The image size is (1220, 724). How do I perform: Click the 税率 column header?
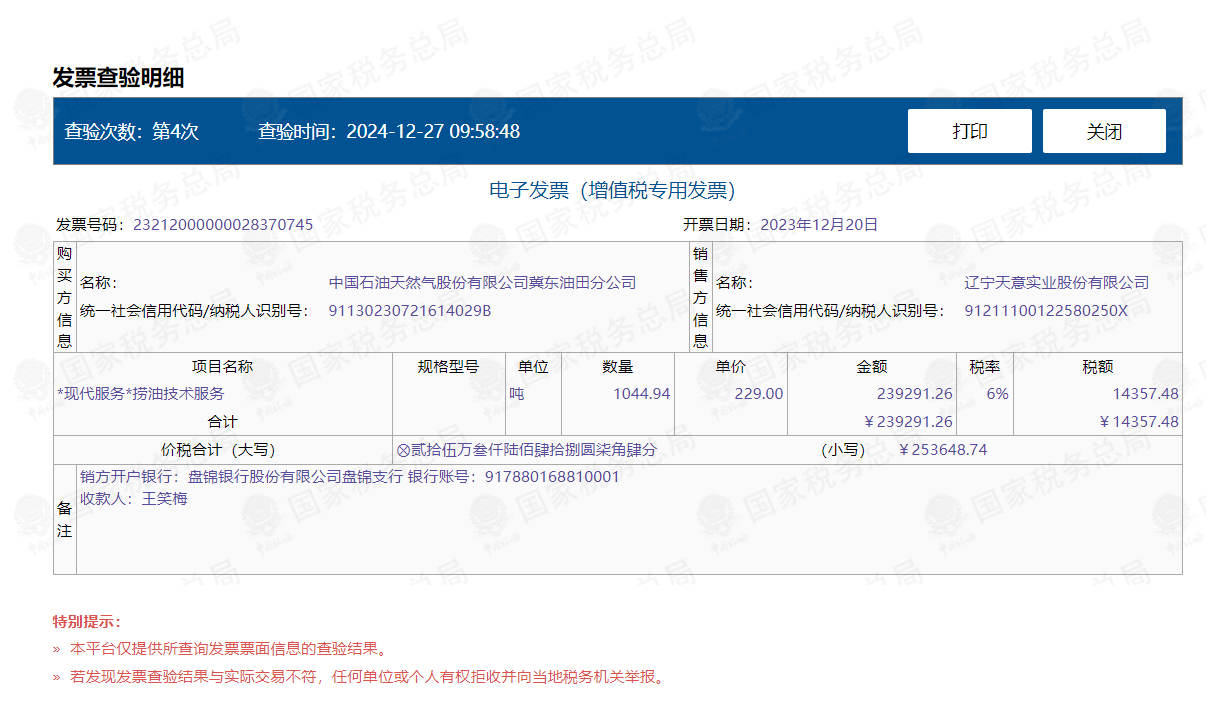tap(985, 366)
